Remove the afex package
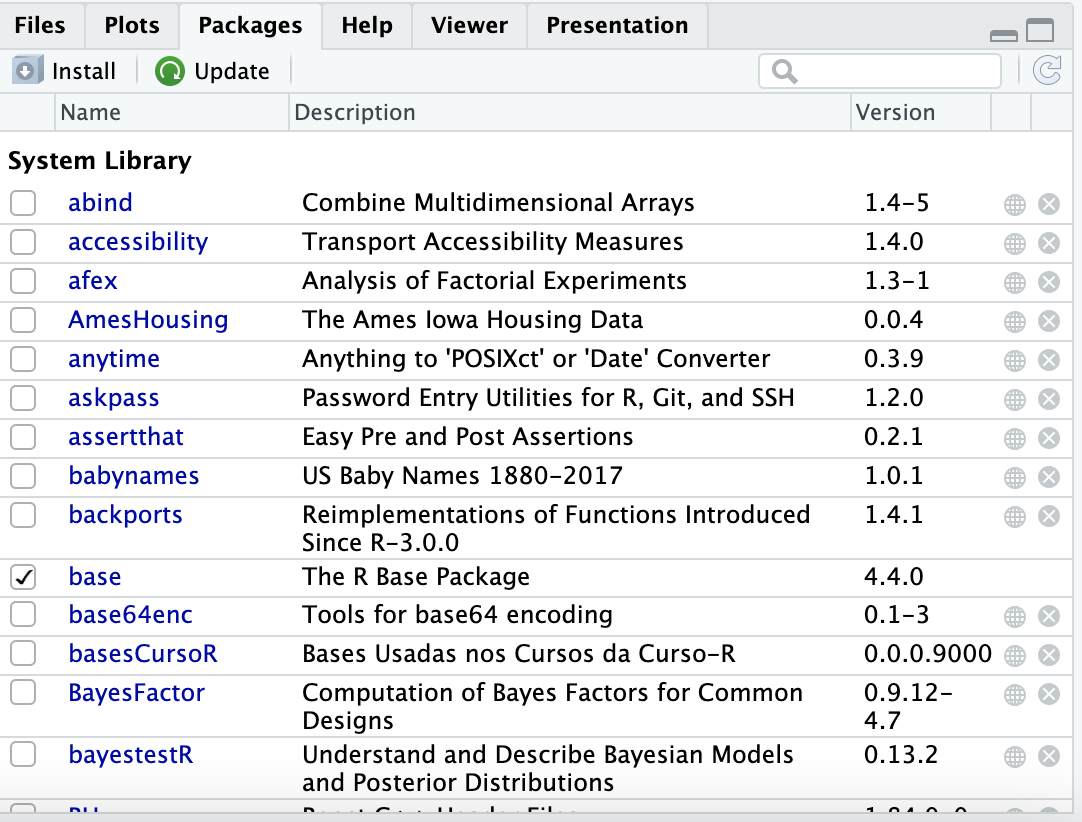 pyautogui.click(x=1048, y=282)
